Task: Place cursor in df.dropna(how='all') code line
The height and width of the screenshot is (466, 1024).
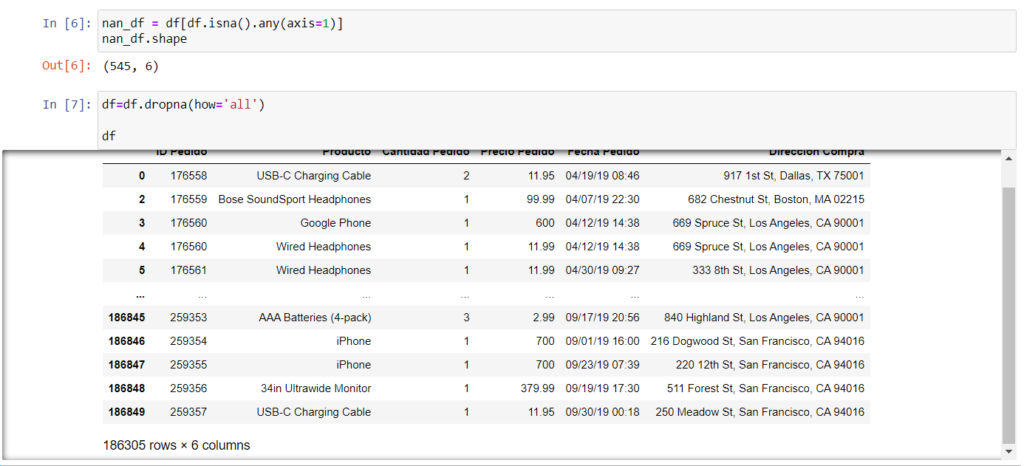Action: [183, 104]
